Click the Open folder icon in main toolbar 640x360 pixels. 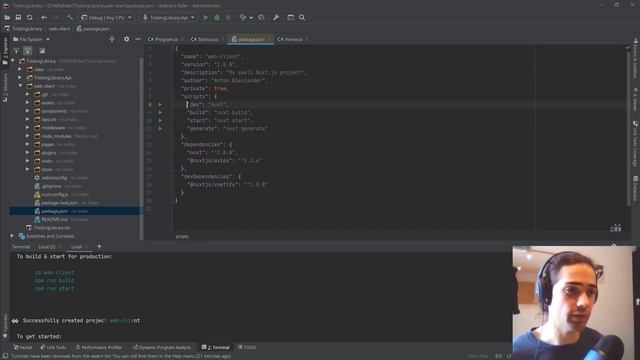pyautogui.click(x=7, y=18)
